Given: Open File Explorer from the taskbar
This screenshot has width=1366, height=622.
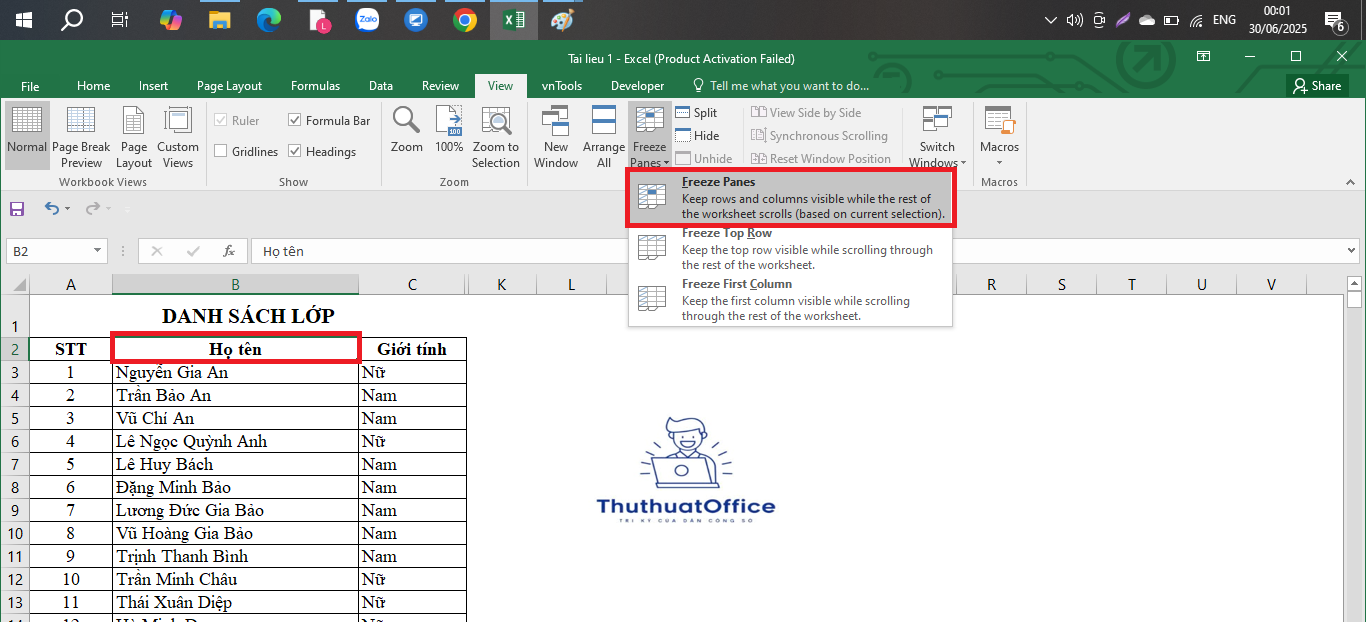Looking at the screenshot, I should (219, 19).
